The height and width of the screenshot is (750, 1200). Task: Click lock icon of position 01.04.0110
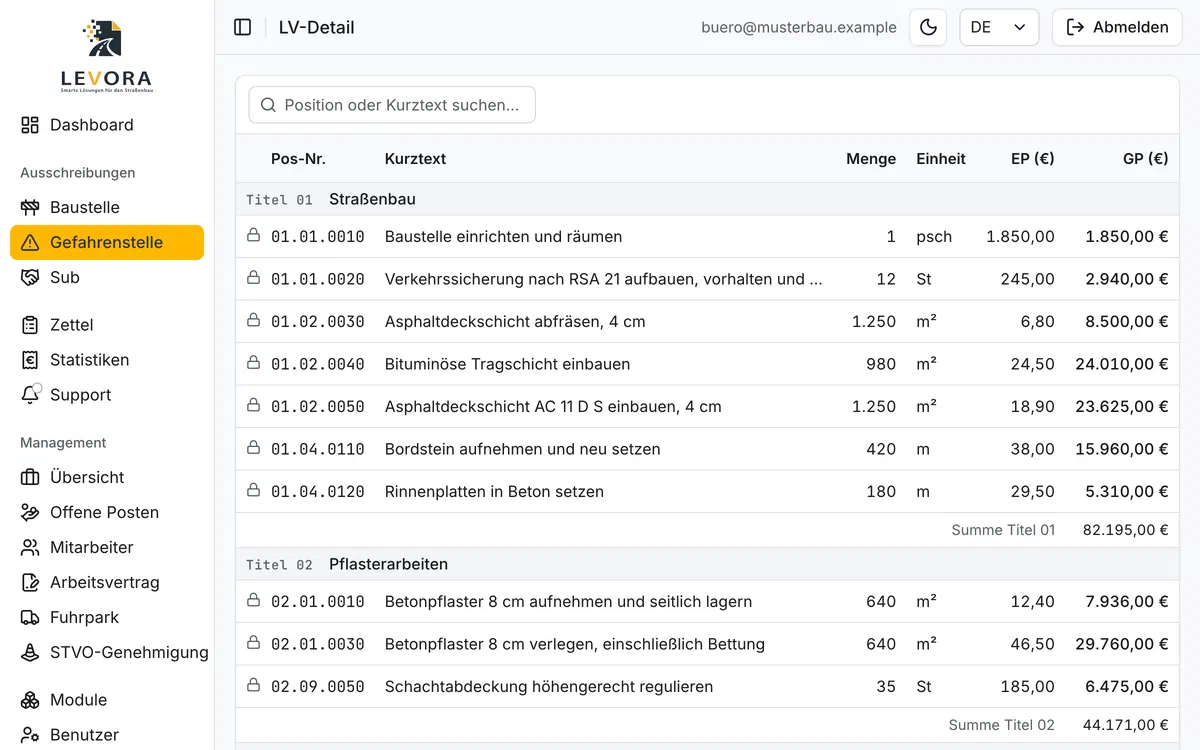(253, 448)
